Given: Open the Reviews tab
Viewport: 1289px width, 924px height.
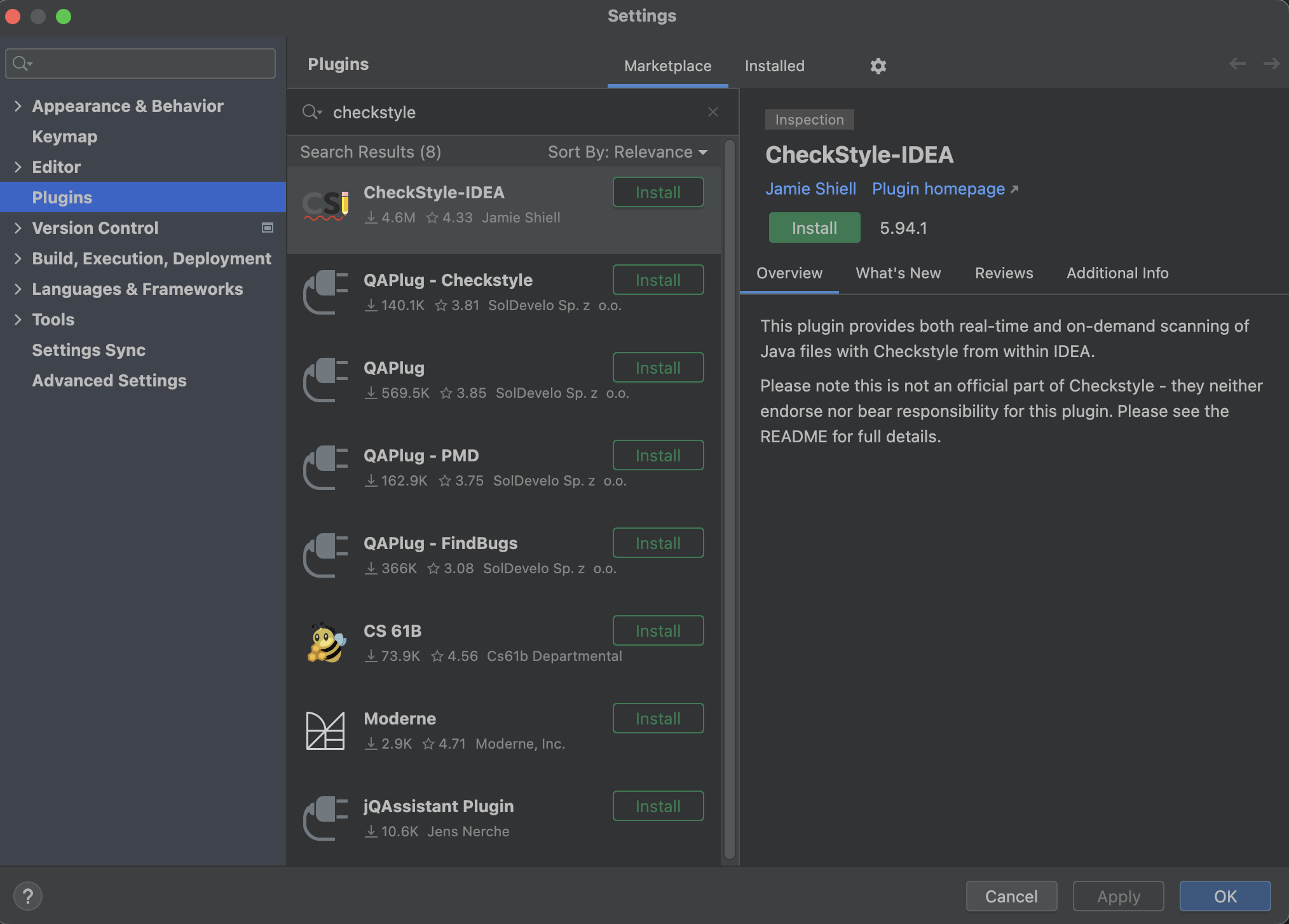Looking at the screenshot, I should [x=1004, y=273].
